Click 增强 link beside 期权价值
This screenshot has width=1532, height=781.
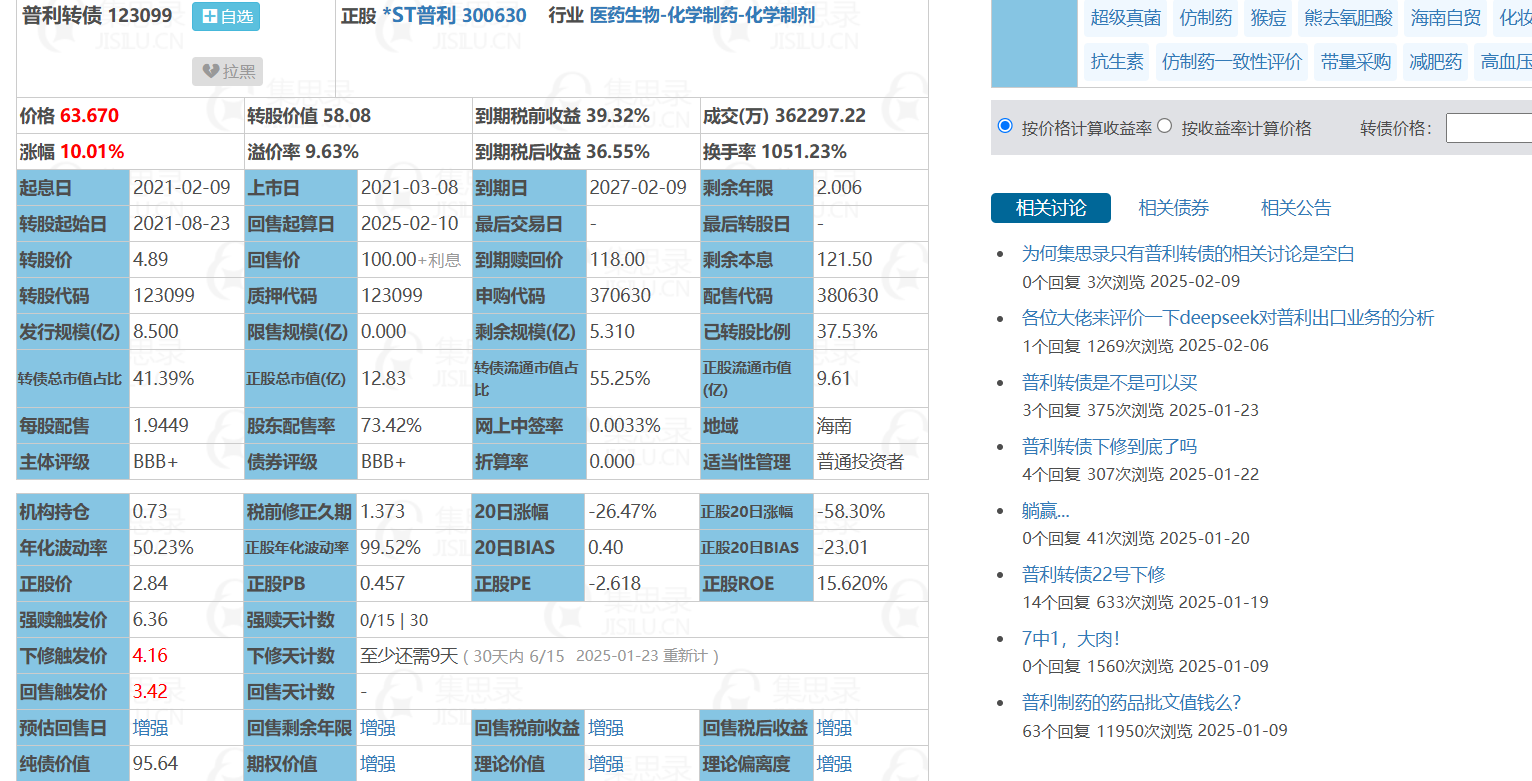(x=378, y=764)
